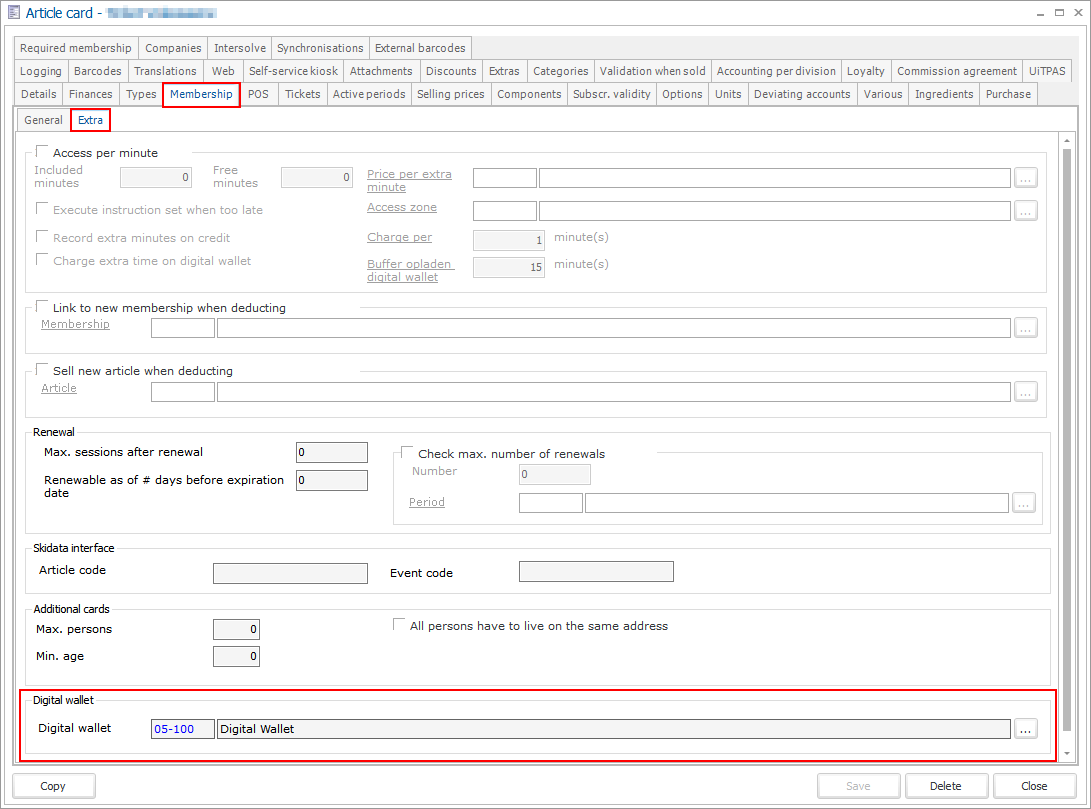
Task: Click Membership field lookup ellipsis button
Action: (x=1025, y=328)
